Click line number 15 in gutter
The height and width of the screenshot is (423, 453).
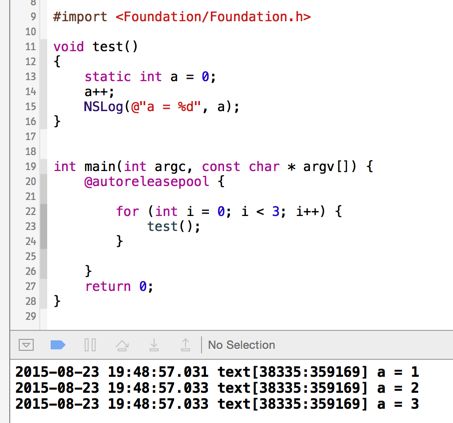point(30,107)
